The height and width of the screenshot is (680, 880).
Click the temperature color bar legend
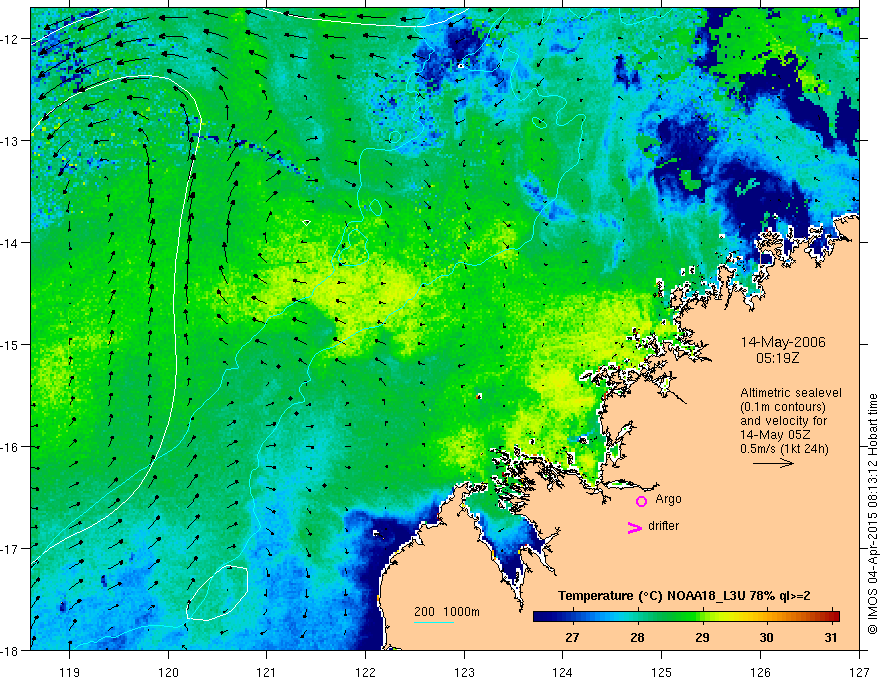pos(686,616)
